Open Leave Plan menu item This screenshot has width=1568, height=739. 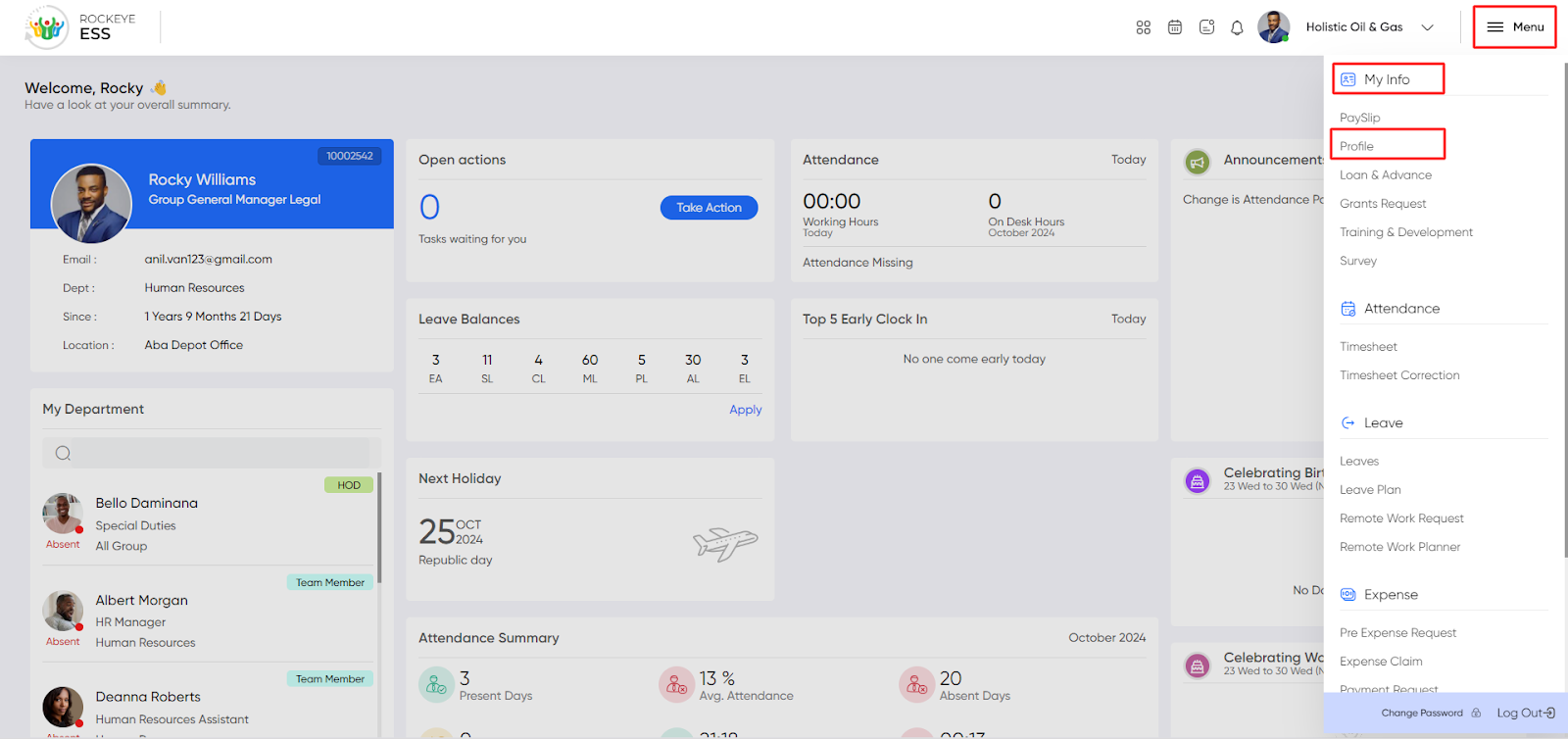click(1370, 490)
